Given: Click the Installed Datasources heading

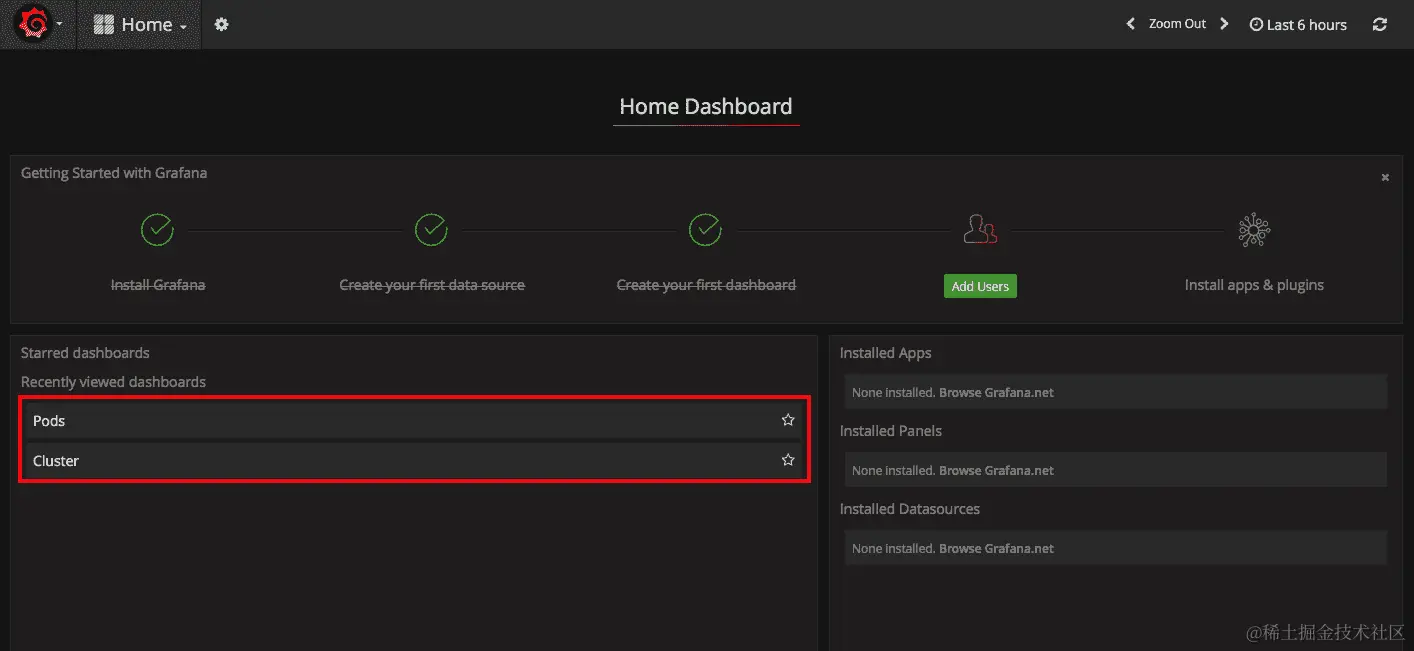Looking at the screenshot, I should [910, 509].
